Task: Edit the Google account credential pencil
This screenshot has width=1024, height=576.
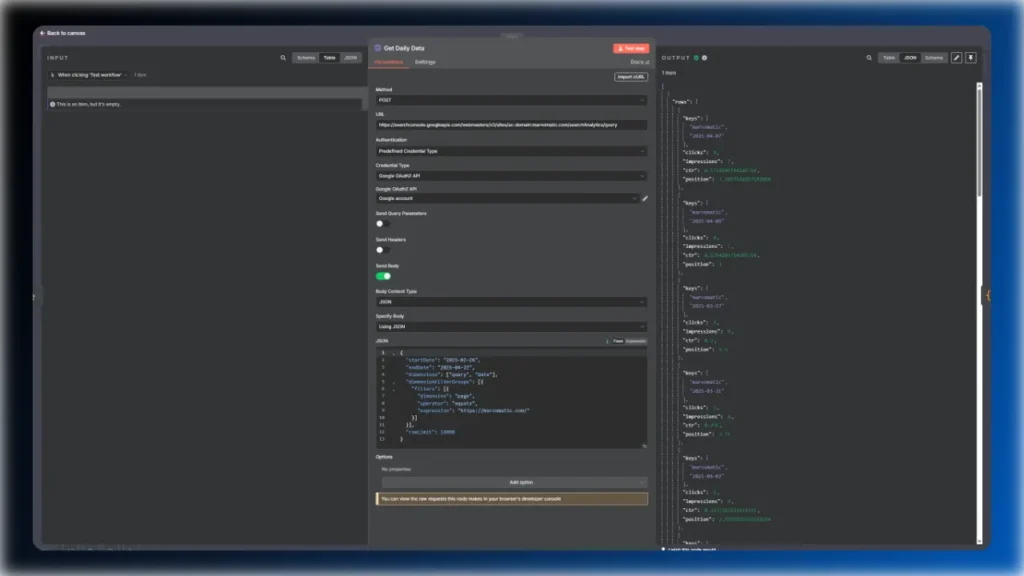Action: [x=645, y=199]
